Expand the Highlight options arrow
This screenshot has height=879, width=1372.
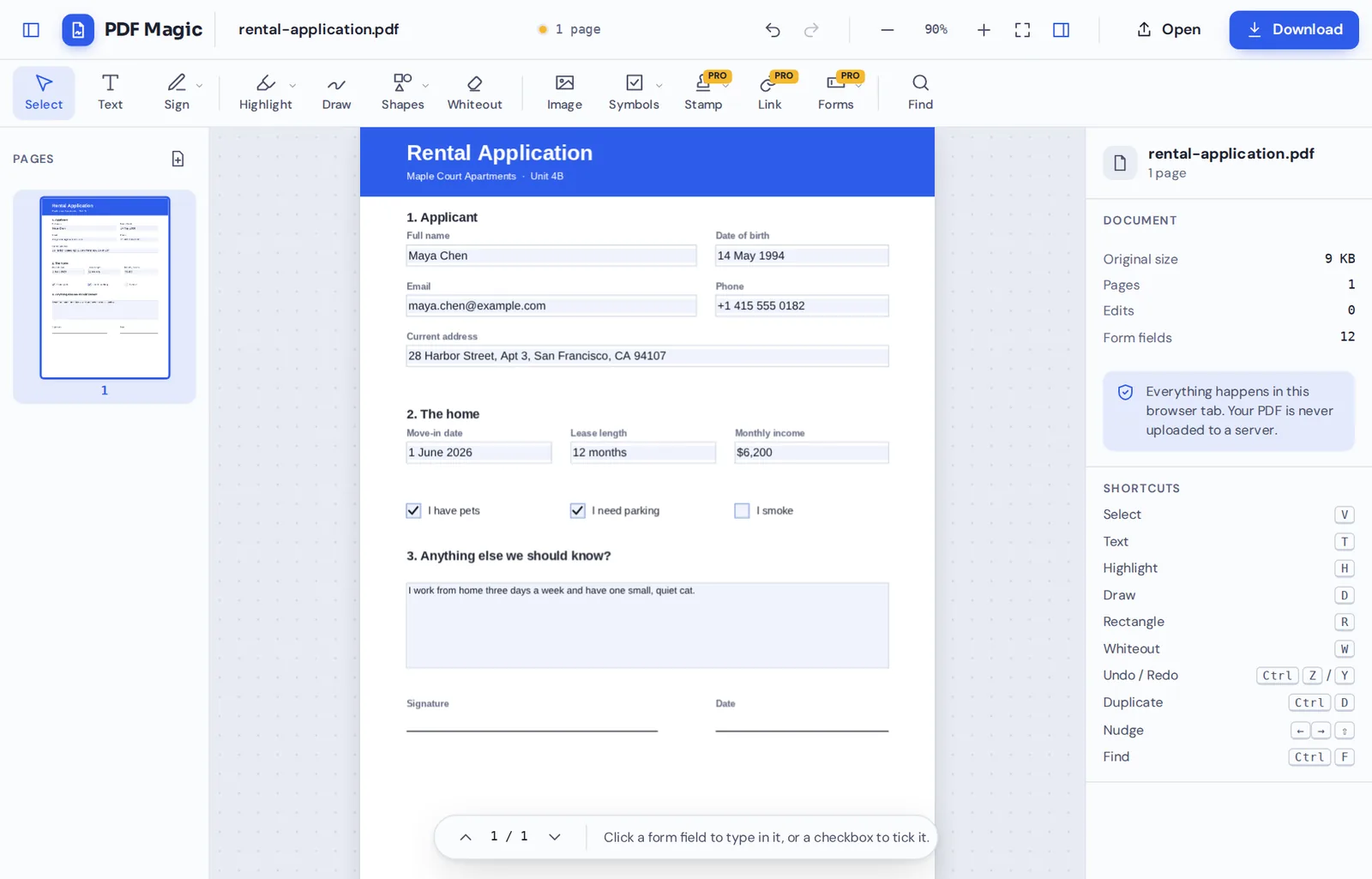(292, 85)
